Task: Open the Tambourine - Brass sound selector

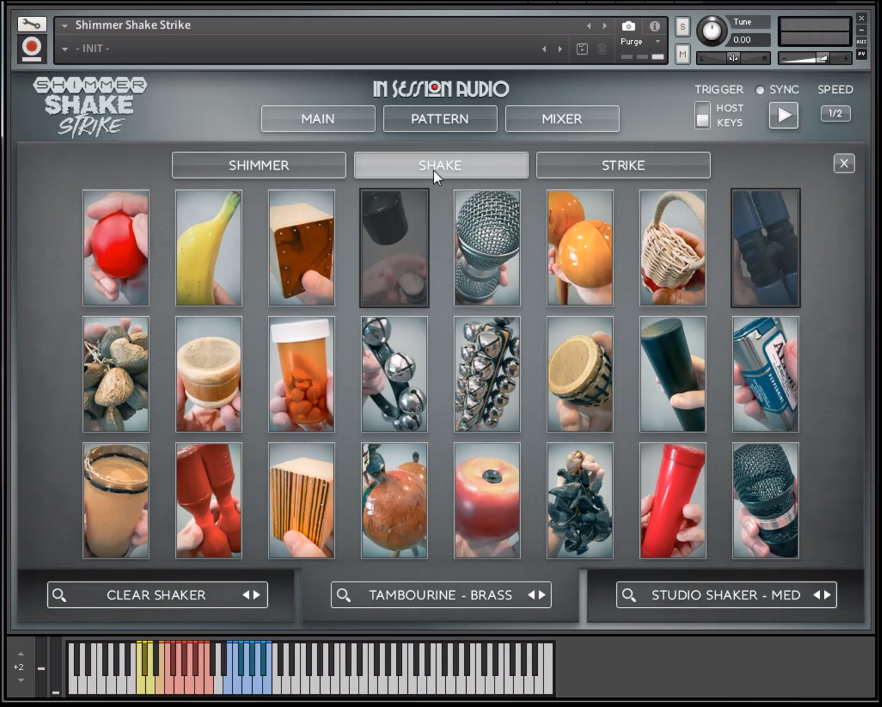Action: (x=441, y=595)
